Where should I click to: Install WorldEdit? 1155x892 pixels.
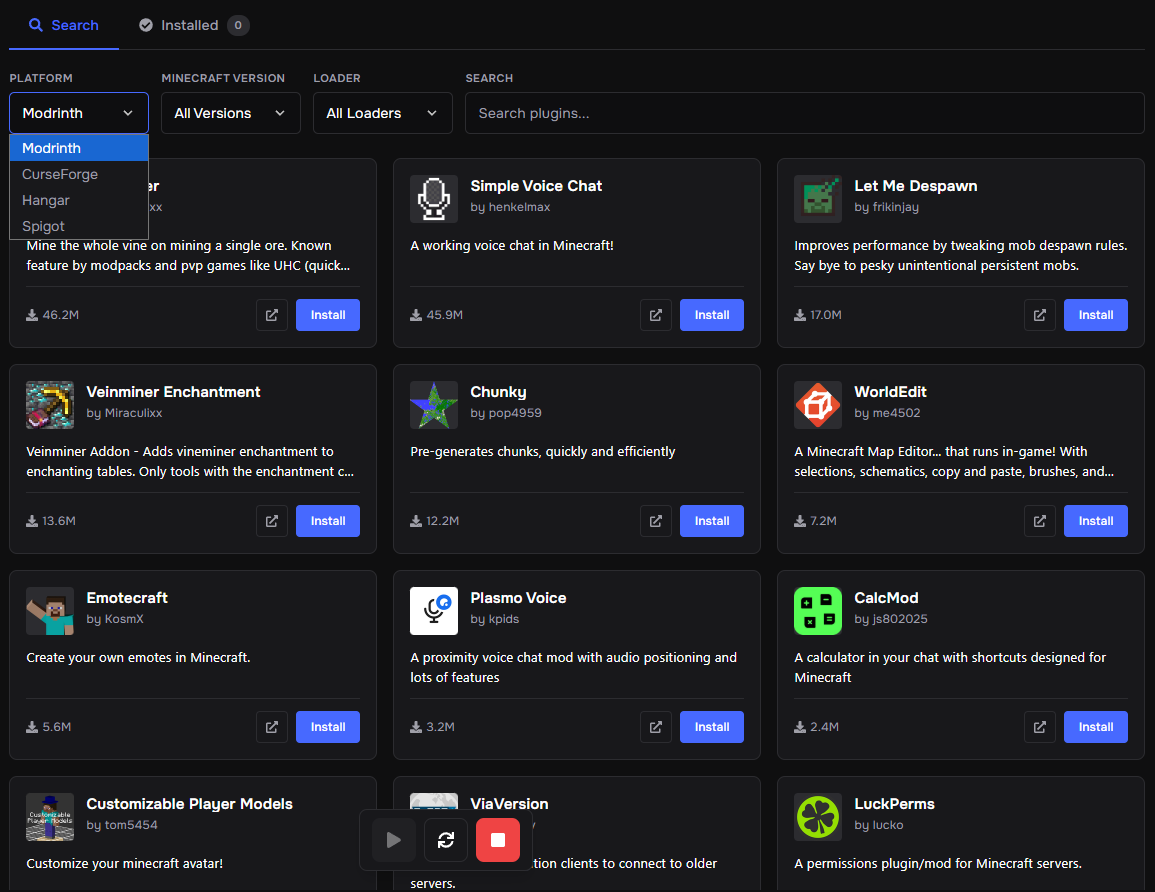click(1095, 521)
